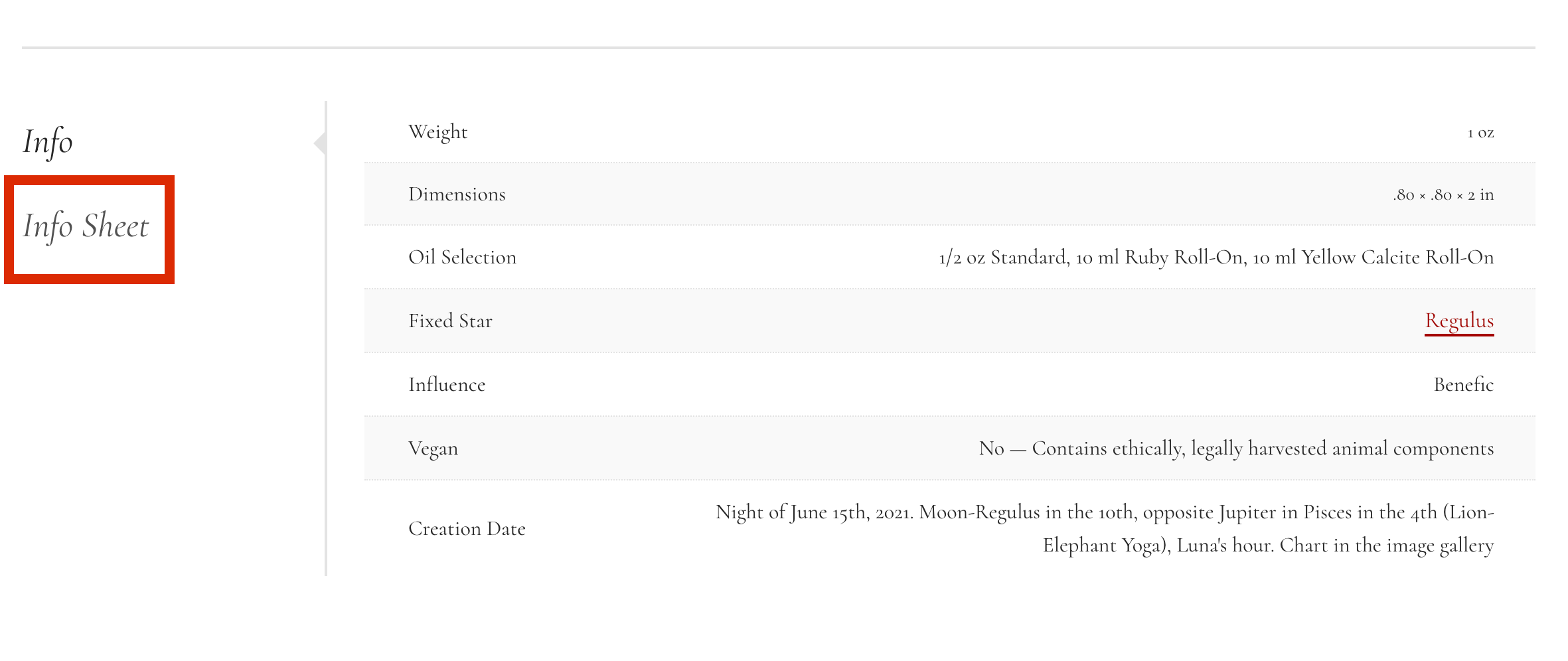Click the vertical divider beside the tabs
Image resolution: width=1568 pixels, height=661 pixels.
(x=326, y=338)
